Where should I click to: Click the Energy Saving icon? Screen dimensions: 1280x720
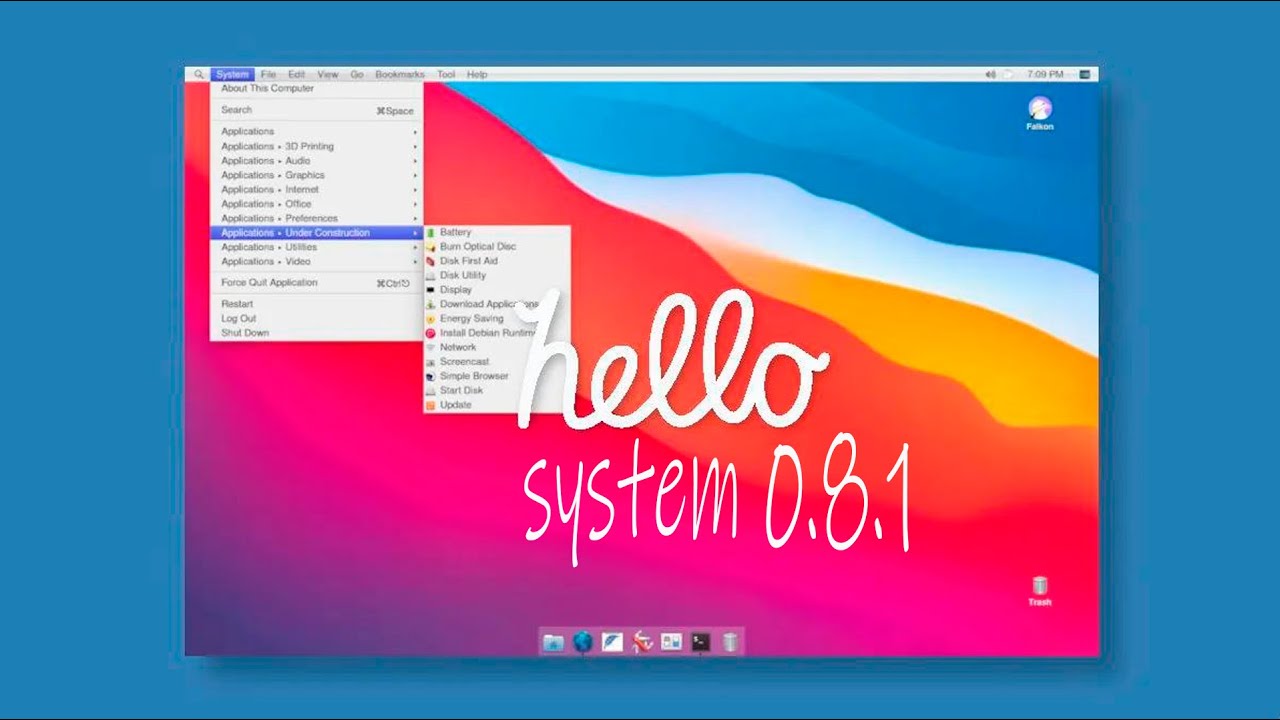[x=431, y=319]
